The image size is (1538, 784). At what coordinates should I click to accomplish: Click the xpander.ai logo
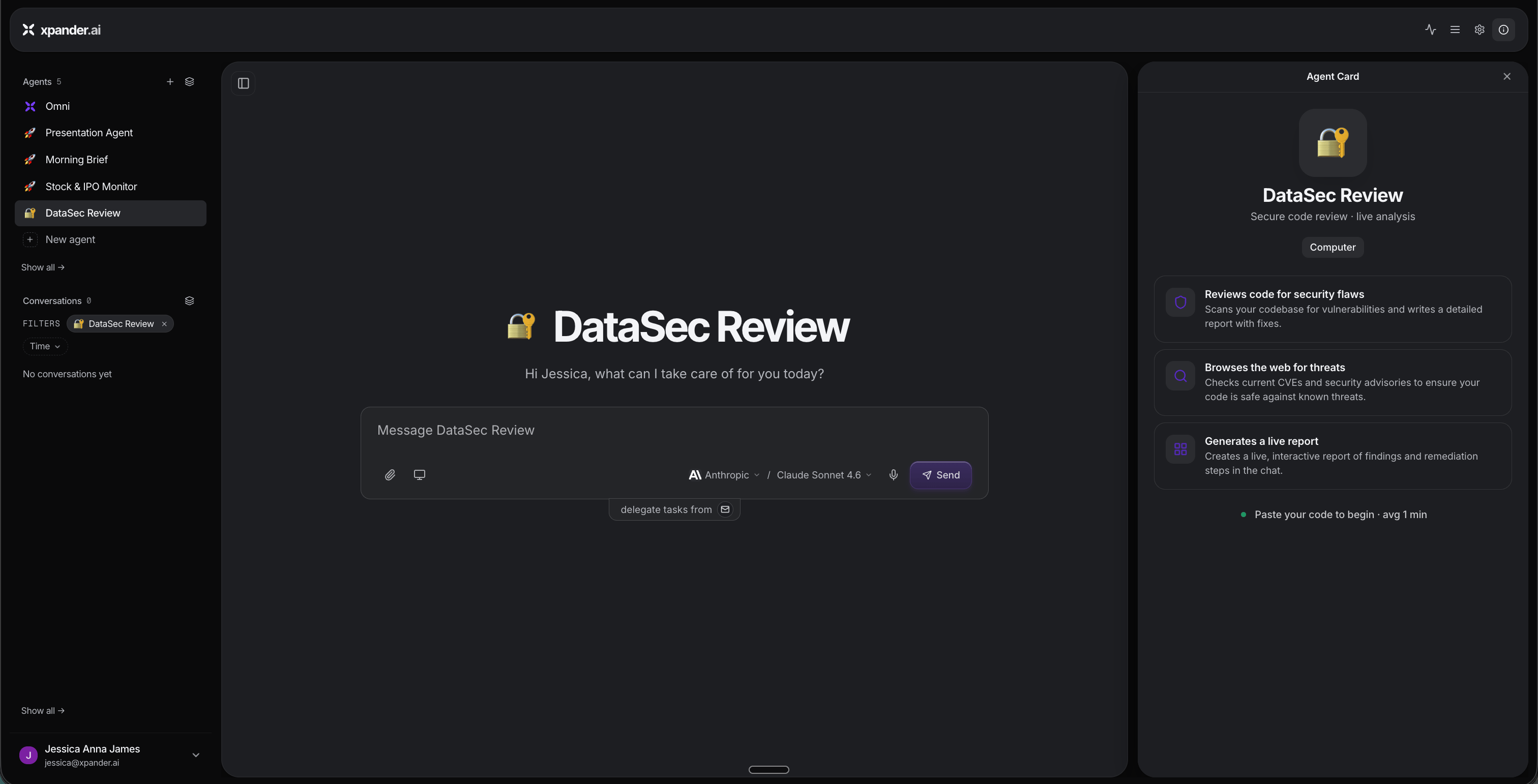point(62,30)
